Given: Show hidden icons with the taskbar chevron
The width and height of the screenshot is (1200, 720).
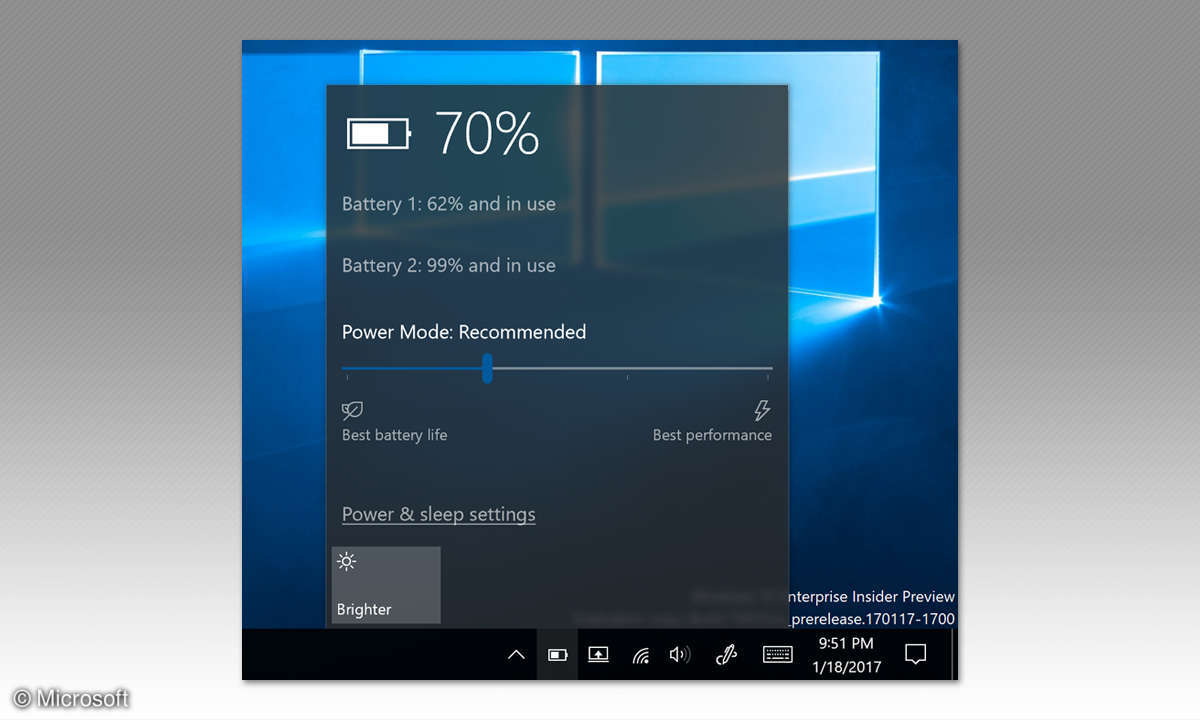Looking at the screenshot, I should tap(516, 655).
